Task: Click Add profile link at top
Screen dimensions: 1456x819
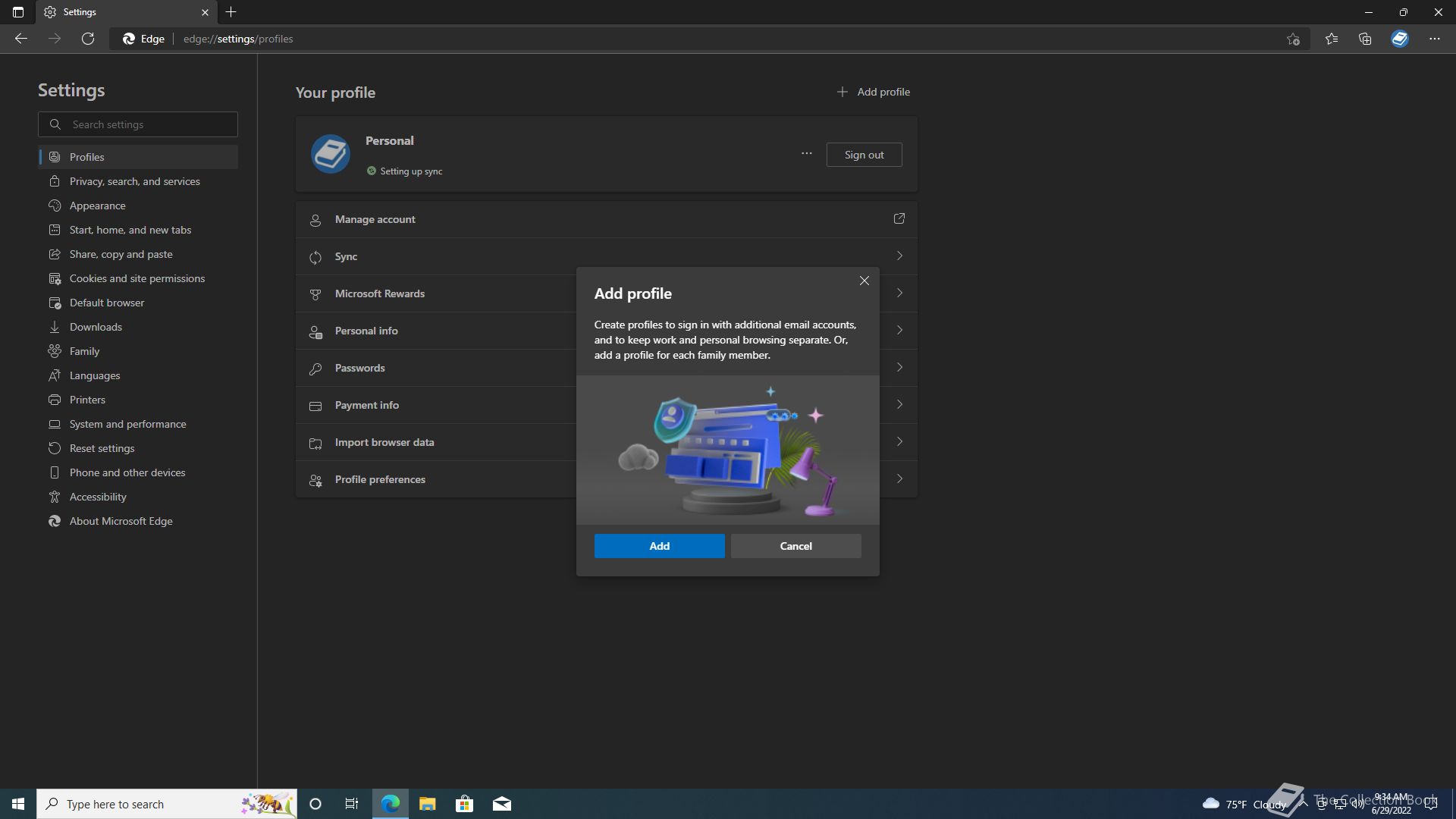Action: click(873, 92)
